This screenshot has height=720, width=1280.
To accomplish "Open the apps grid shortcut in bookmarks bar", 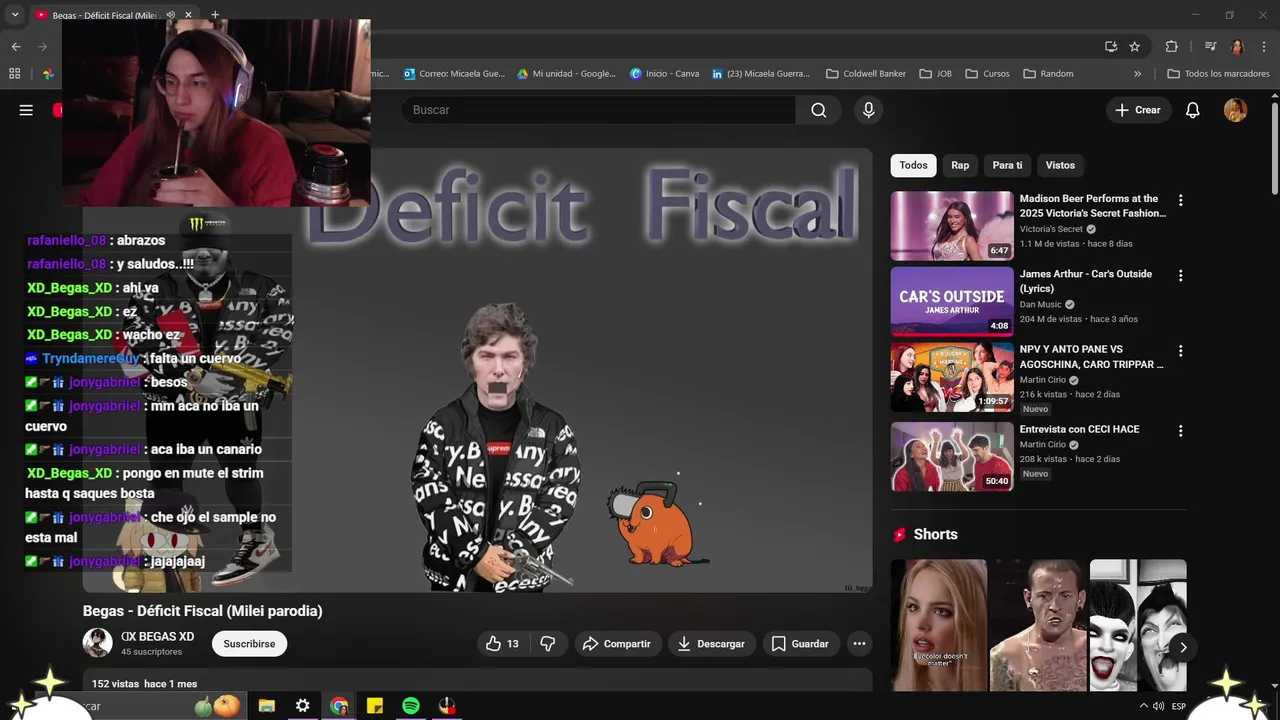I will tap(14, 73).
